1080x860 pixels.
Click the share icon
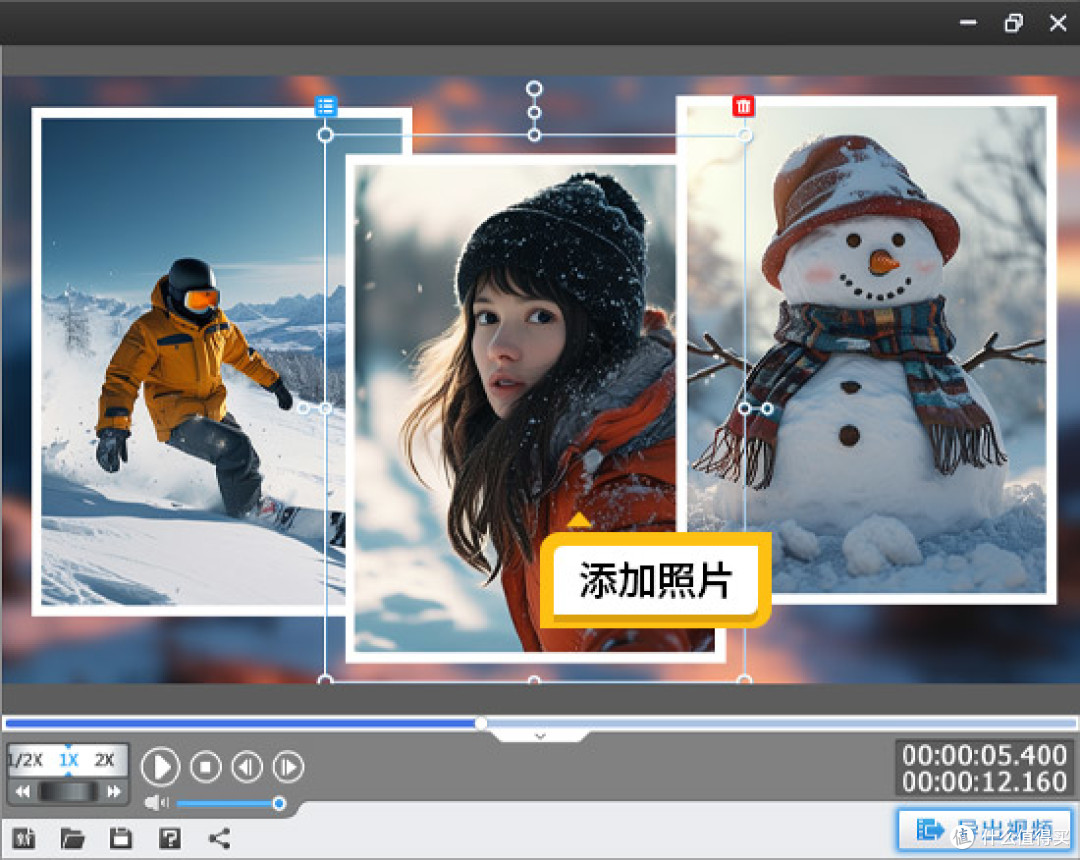pos(219,838)
